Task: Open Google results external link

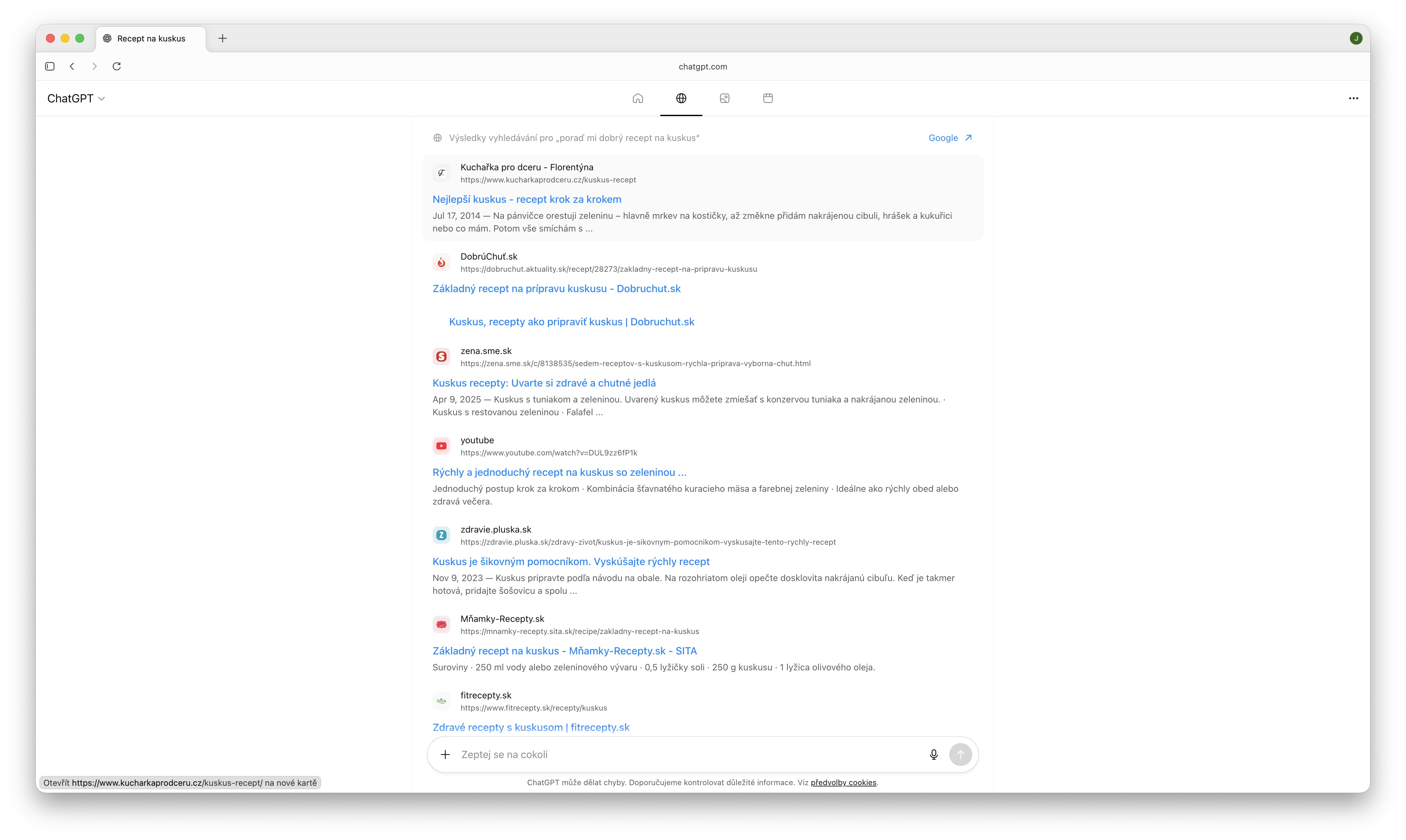Action: coord(950,138)
